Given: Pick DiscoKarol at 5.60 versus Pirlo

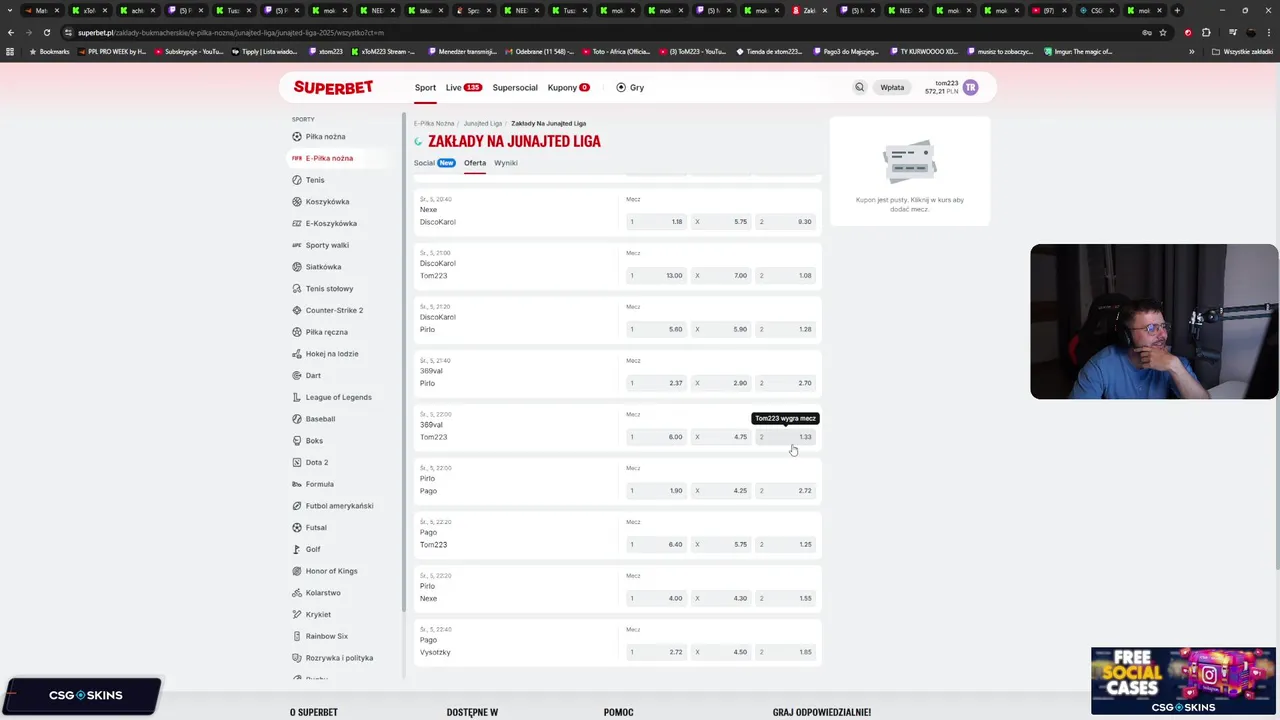Looking at the screenshot, I should click(656, 329).
